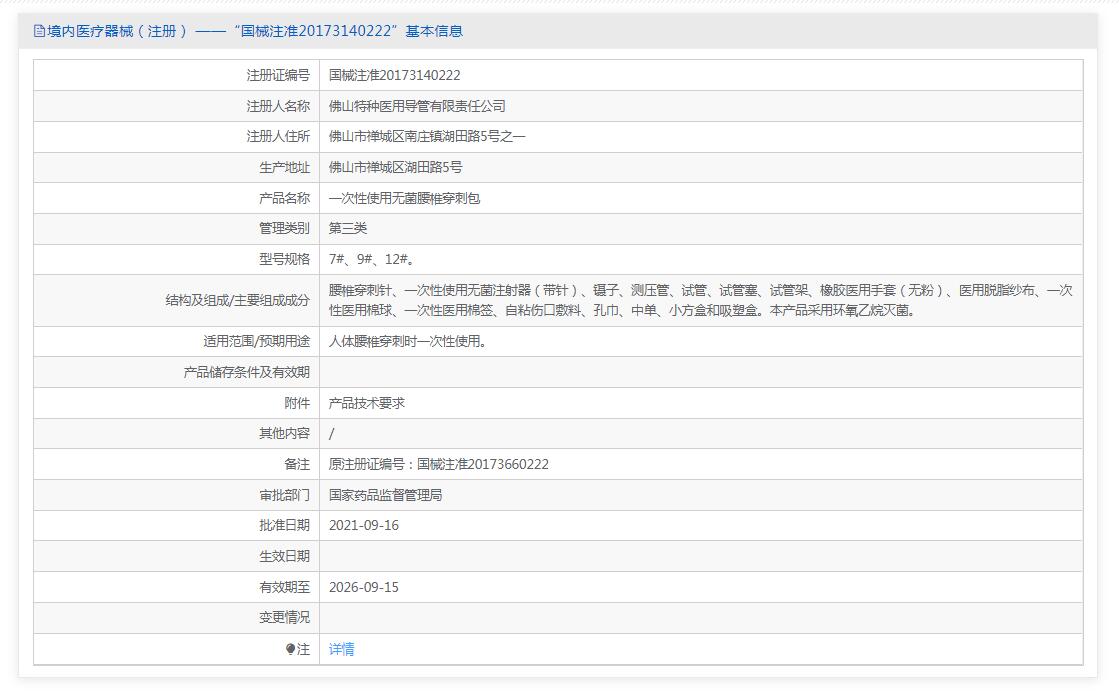This screenshot has height=694, width=1119.
Task: Select the text 人体腰椎穿刺时一次性使用。
Action: pyautogui.click(x=407, y=341)
